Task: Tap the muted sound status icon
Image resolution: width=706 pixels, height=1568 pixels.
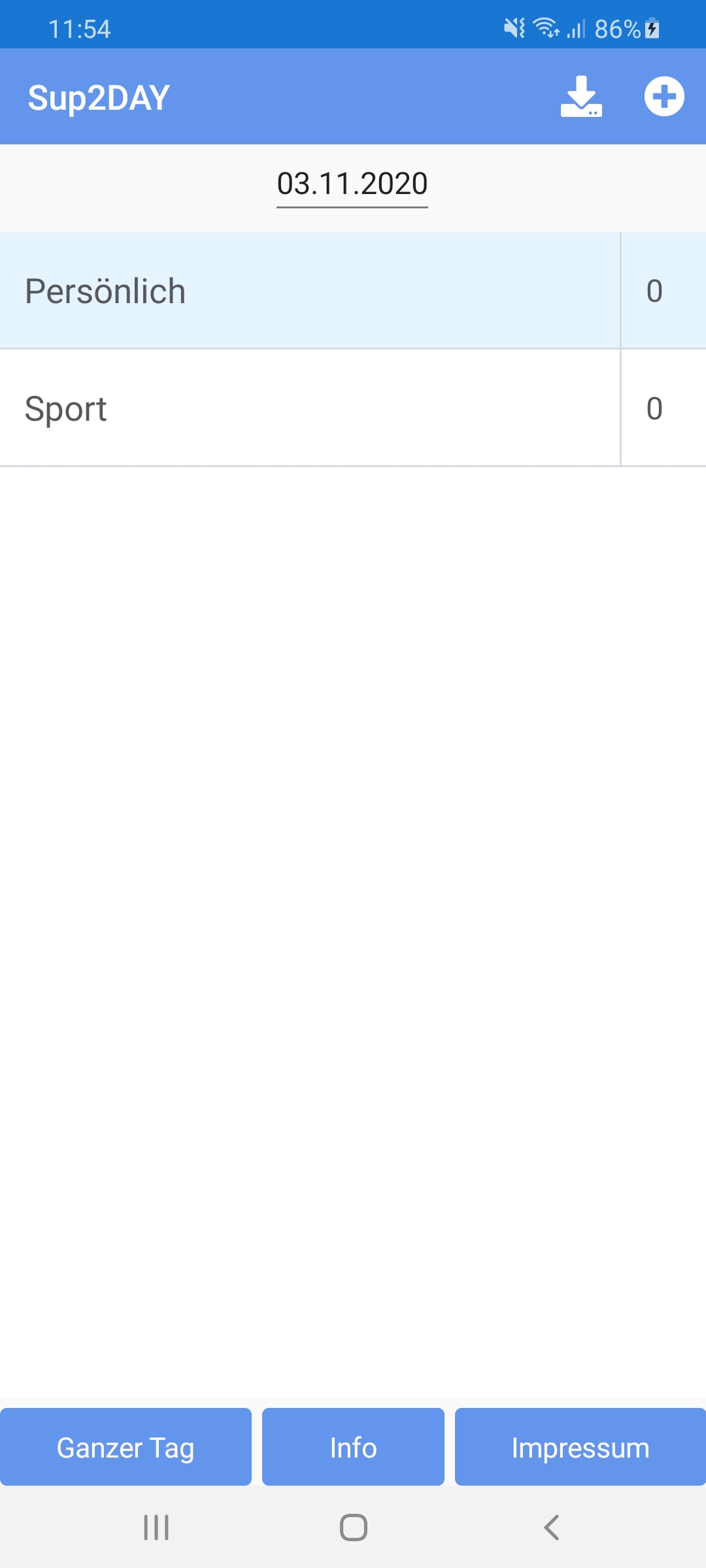Action: click(514, 28)
